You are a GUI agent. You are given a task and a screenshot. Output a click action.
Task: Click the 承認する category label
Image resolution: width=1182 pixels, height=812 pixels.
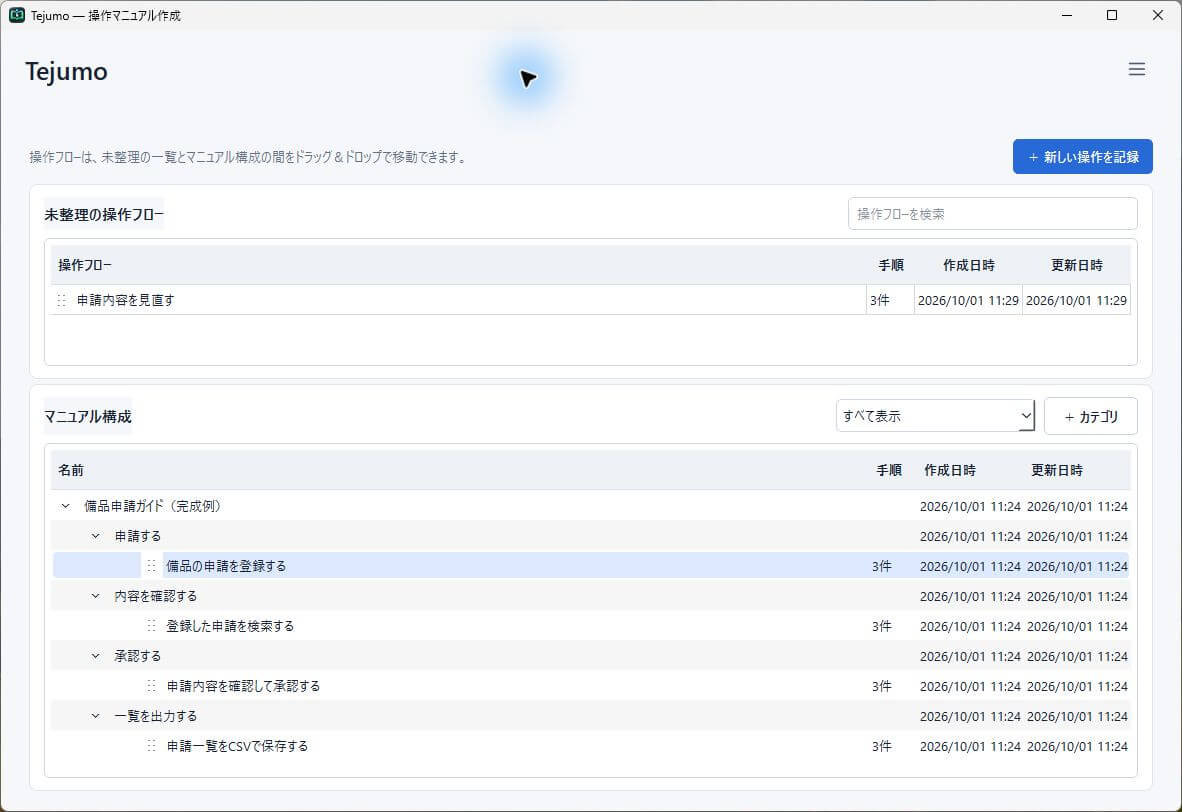point(137,656)
